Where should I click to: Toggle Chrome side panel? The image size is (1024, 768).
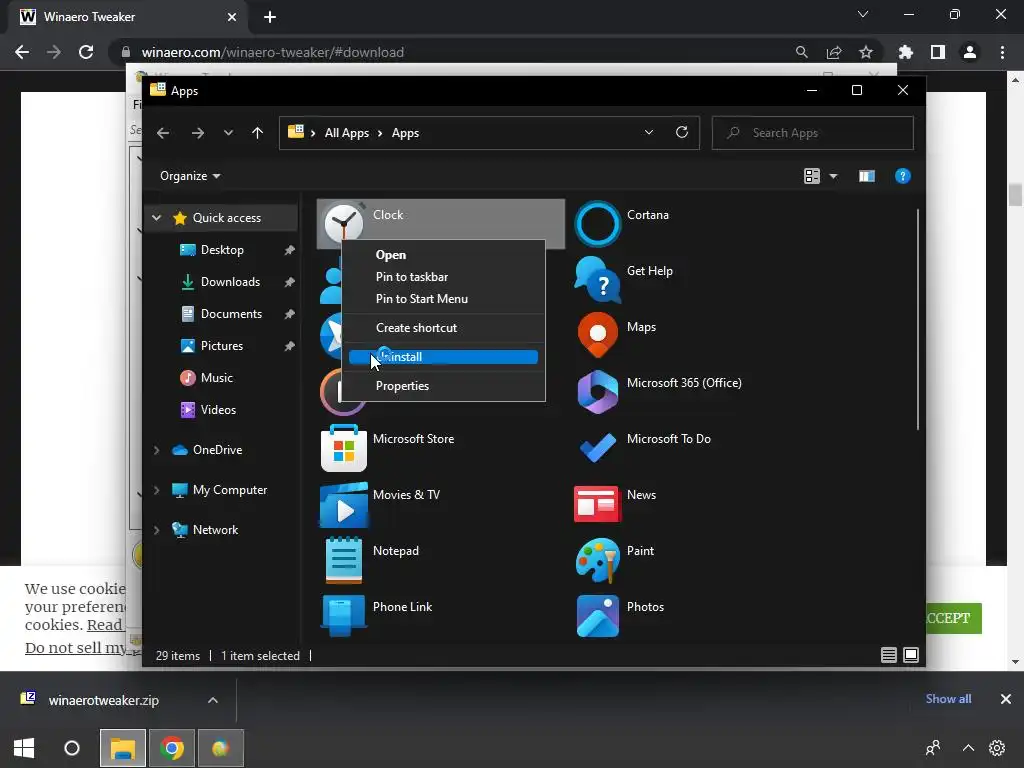coord(937,52)
